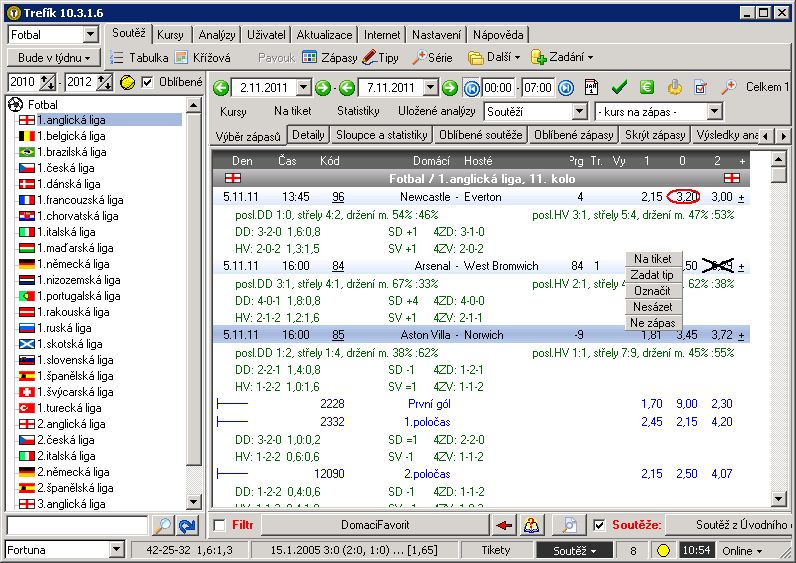The height and width of the screenshot is (563, 796).
Task: Click the green forward arrow after 7.11.2011
Action: (x=450, y=88)
